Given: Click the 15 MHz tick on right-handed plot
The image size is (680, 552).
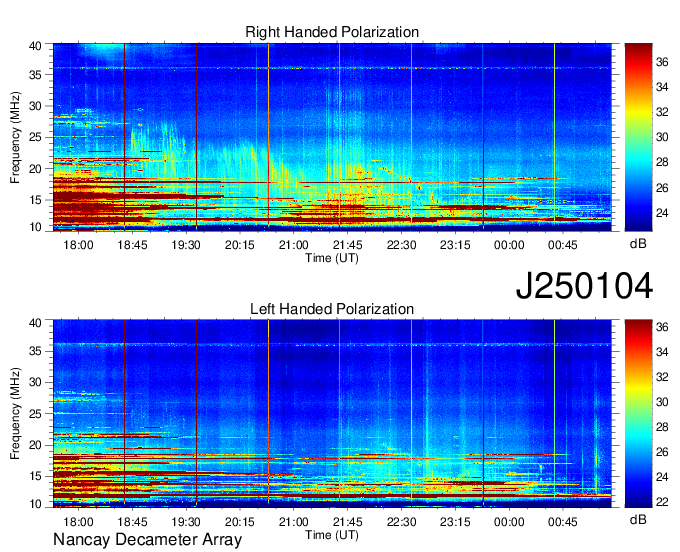Looking at the screenshot, I should pos(35,200).
